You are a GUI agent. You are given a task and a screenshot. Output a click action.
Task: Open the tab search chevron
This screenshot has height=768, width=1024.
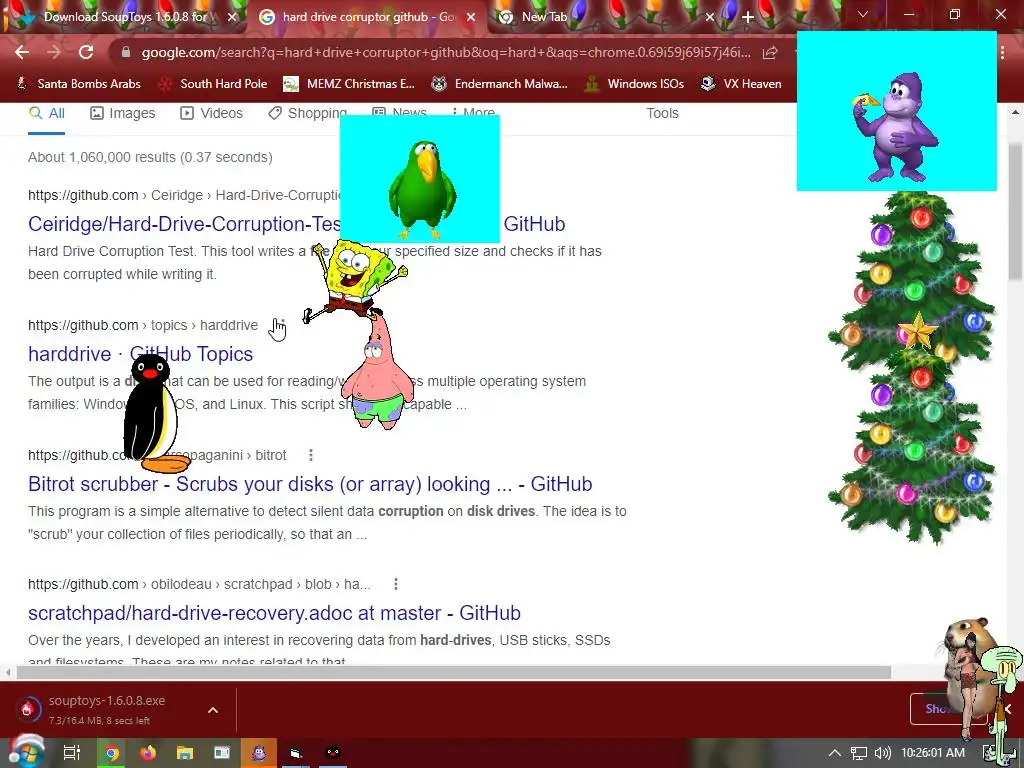pos(863,14)
